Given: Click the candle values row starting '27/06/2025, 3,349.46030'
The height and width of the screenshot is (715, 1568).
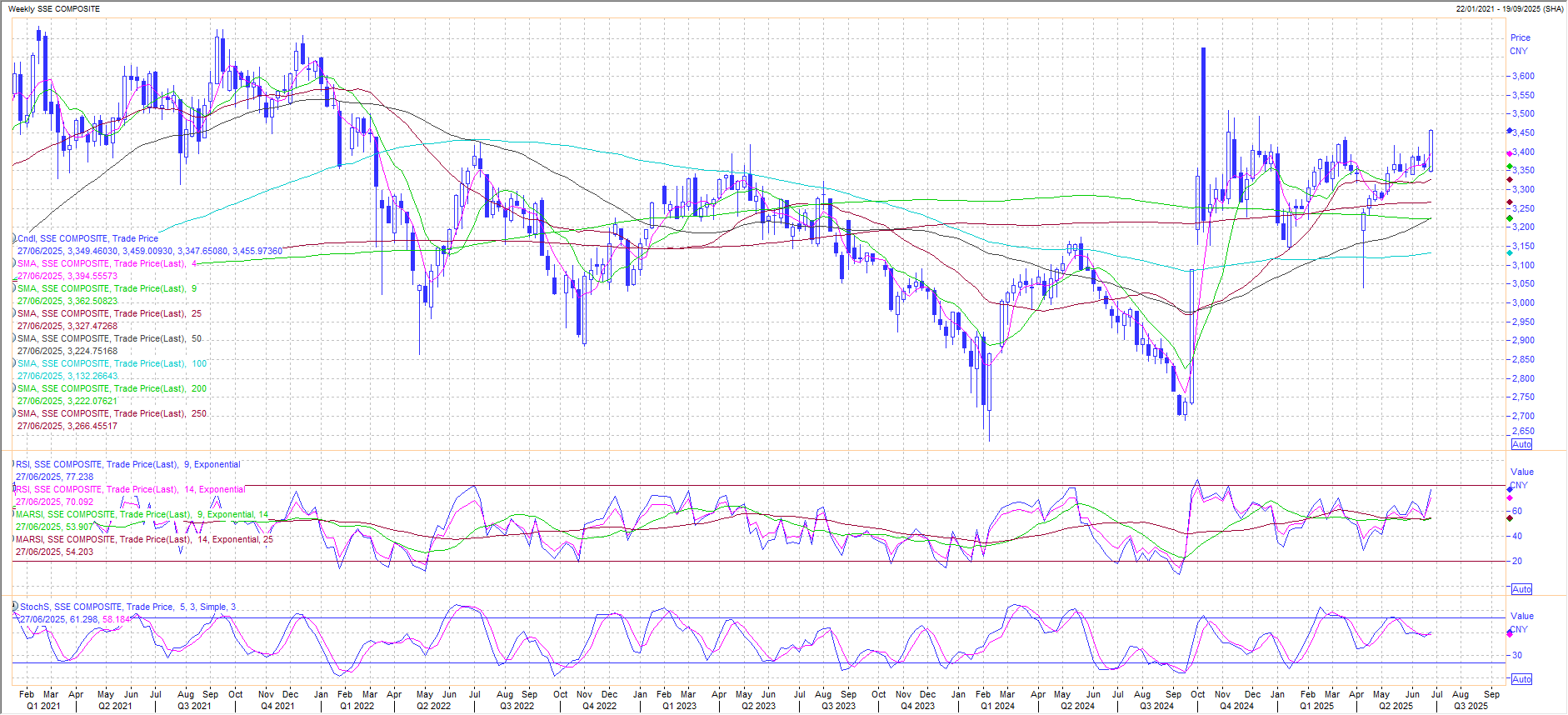Looking at the screenshot, I should [150, 251].
